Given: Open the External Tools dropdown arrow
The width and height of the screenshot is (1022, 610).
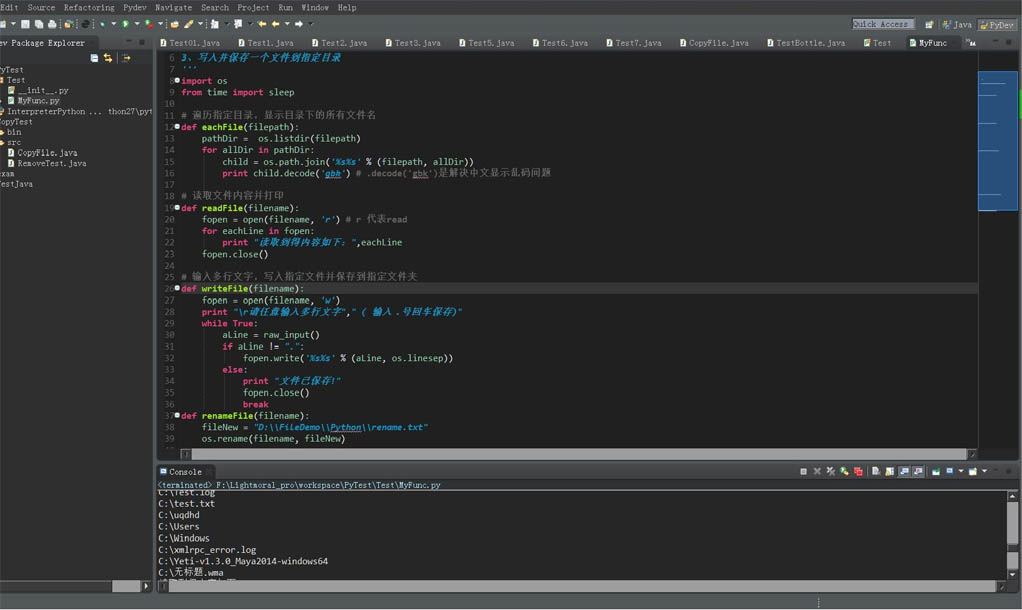Looking at the screenshot, I should [x=160, y=24].
